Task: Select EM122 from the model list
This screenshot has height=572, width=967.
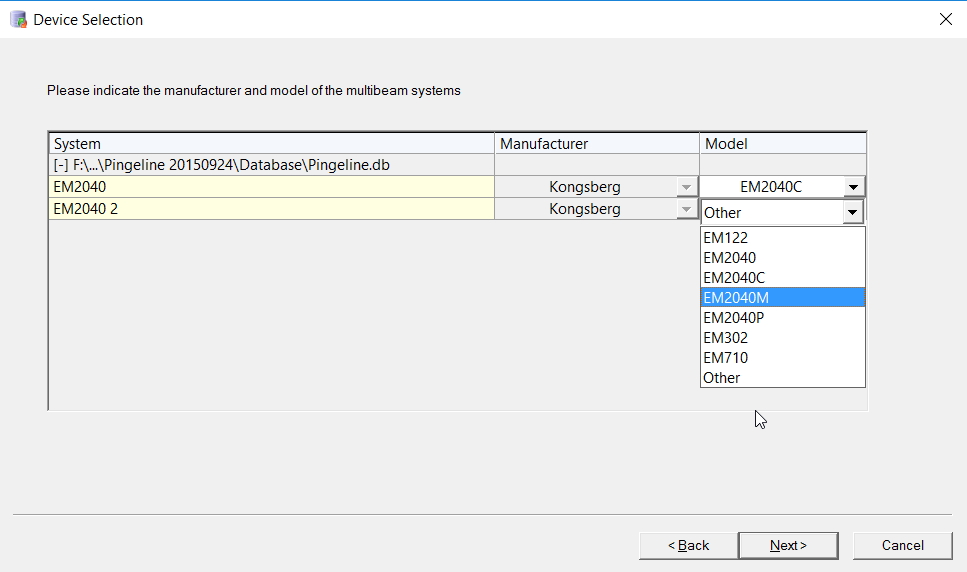Action: pyautogui.click(x=726, y=238)
